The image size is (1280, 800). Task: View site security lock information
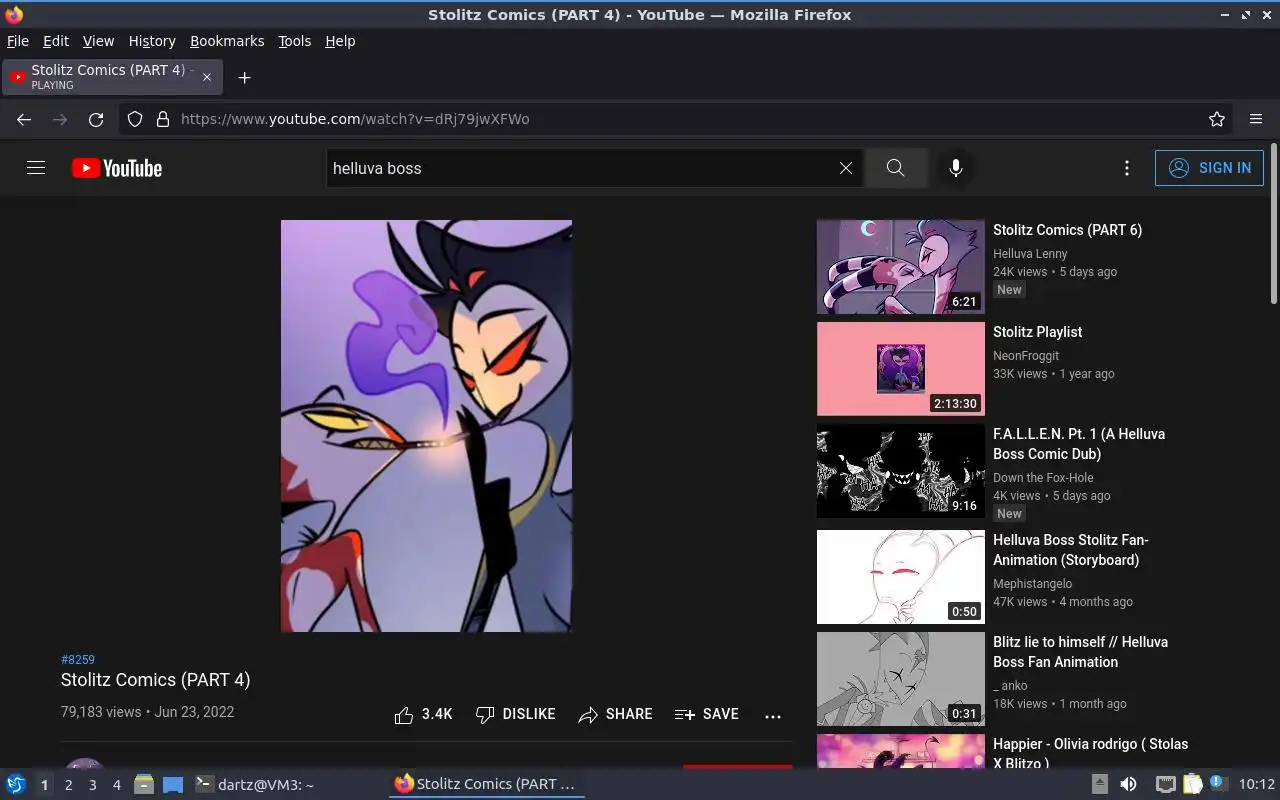[x=163, y=119]
